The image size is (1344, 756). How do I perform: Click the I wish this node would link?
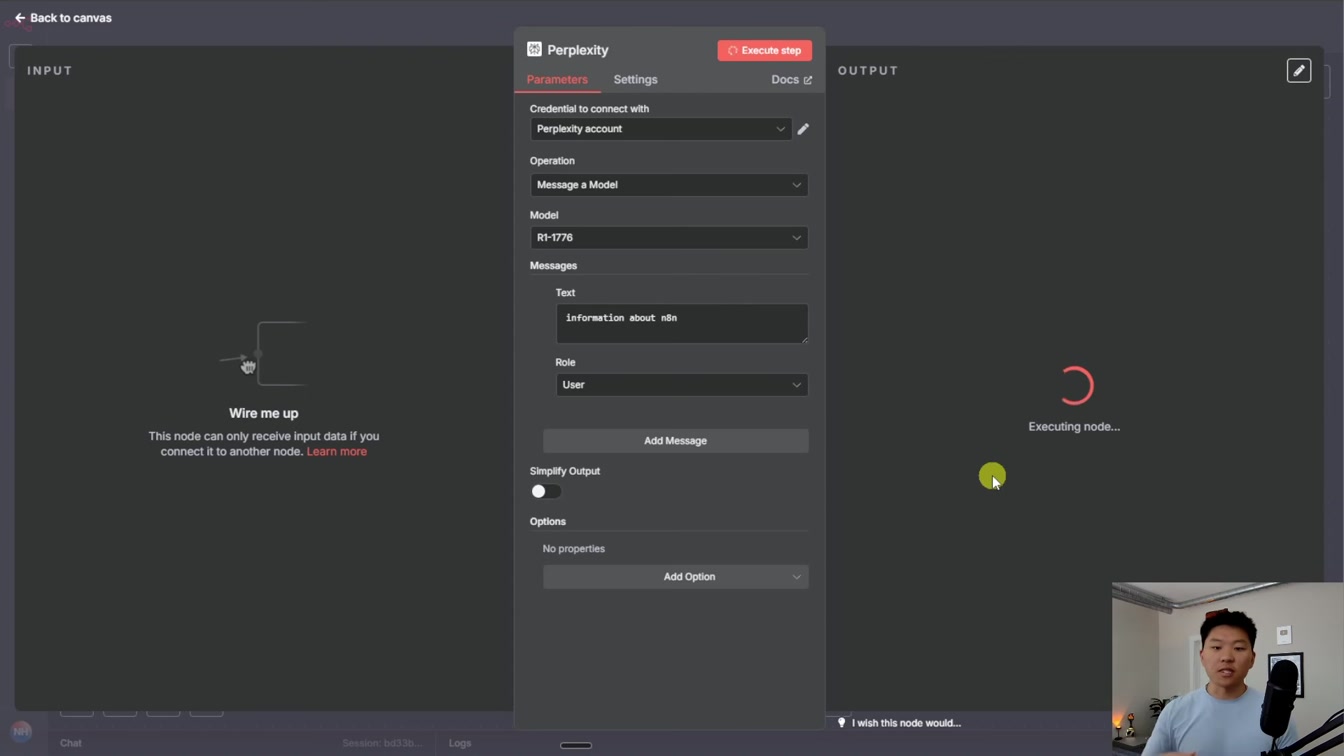tap(906, 723)
